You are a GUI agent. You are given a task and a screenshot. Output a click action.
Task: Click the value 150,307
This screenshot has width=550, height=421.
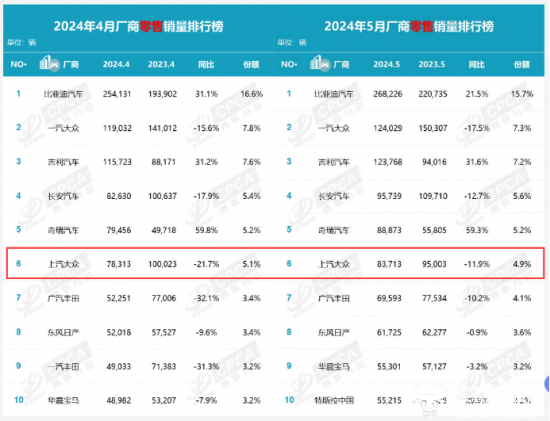click(433, 128)
